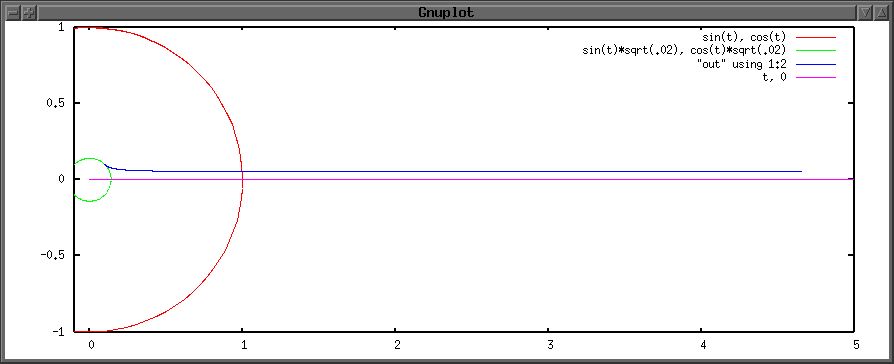The height and width of the screenshot is (364, 894).
Task: Select the t, 0 legend label
Action: click(x=774, y=77)
